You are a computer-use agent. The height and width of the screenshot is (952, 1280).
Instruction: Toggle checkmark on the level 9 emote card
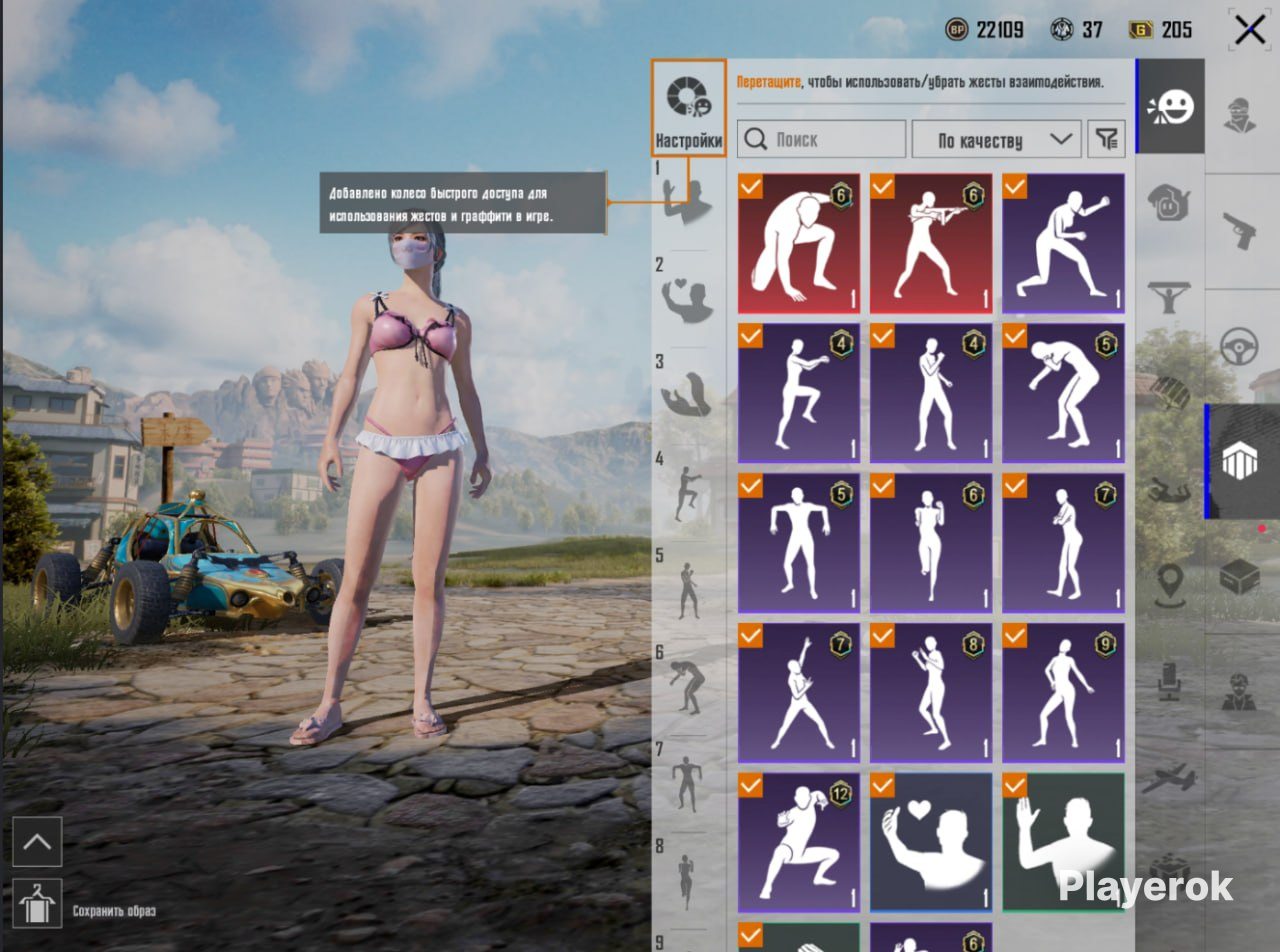[x=1015, y=636]
